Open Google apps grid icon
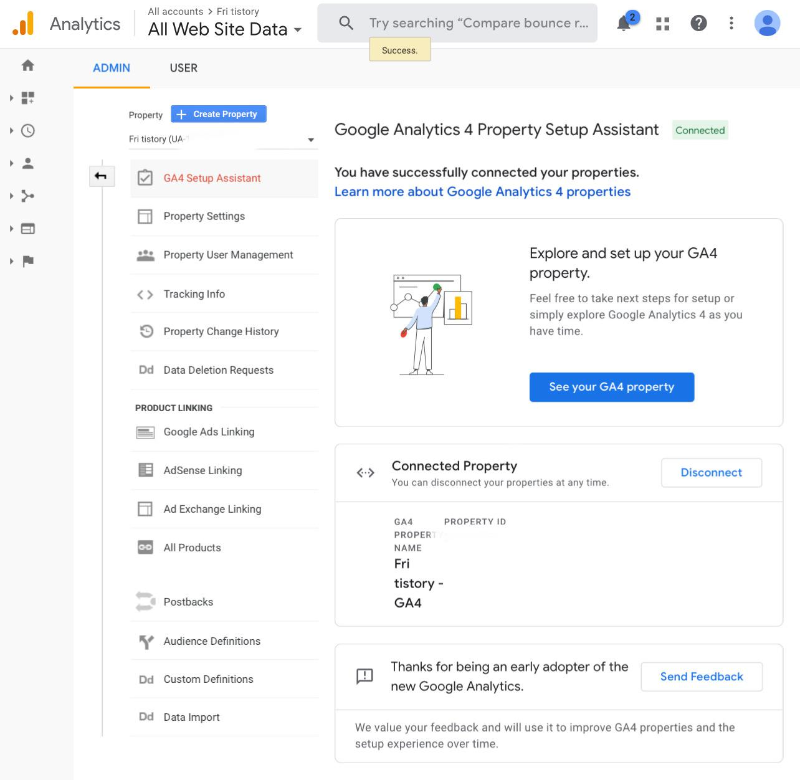 click(x=662, y=23)
